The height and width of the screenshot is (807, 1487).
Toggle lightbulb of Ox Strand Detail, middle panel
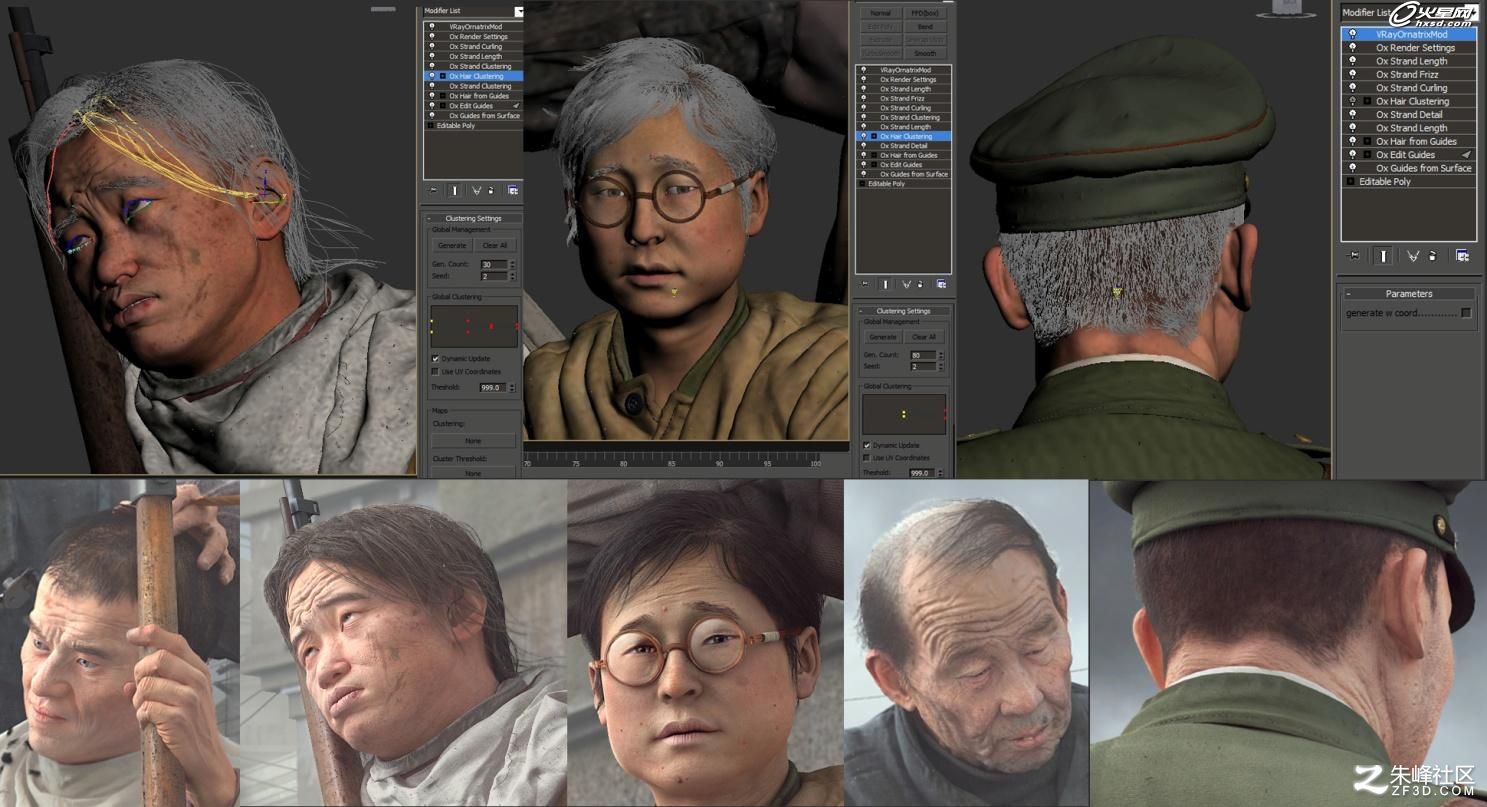pyautogui.click(x=863, y=145)
